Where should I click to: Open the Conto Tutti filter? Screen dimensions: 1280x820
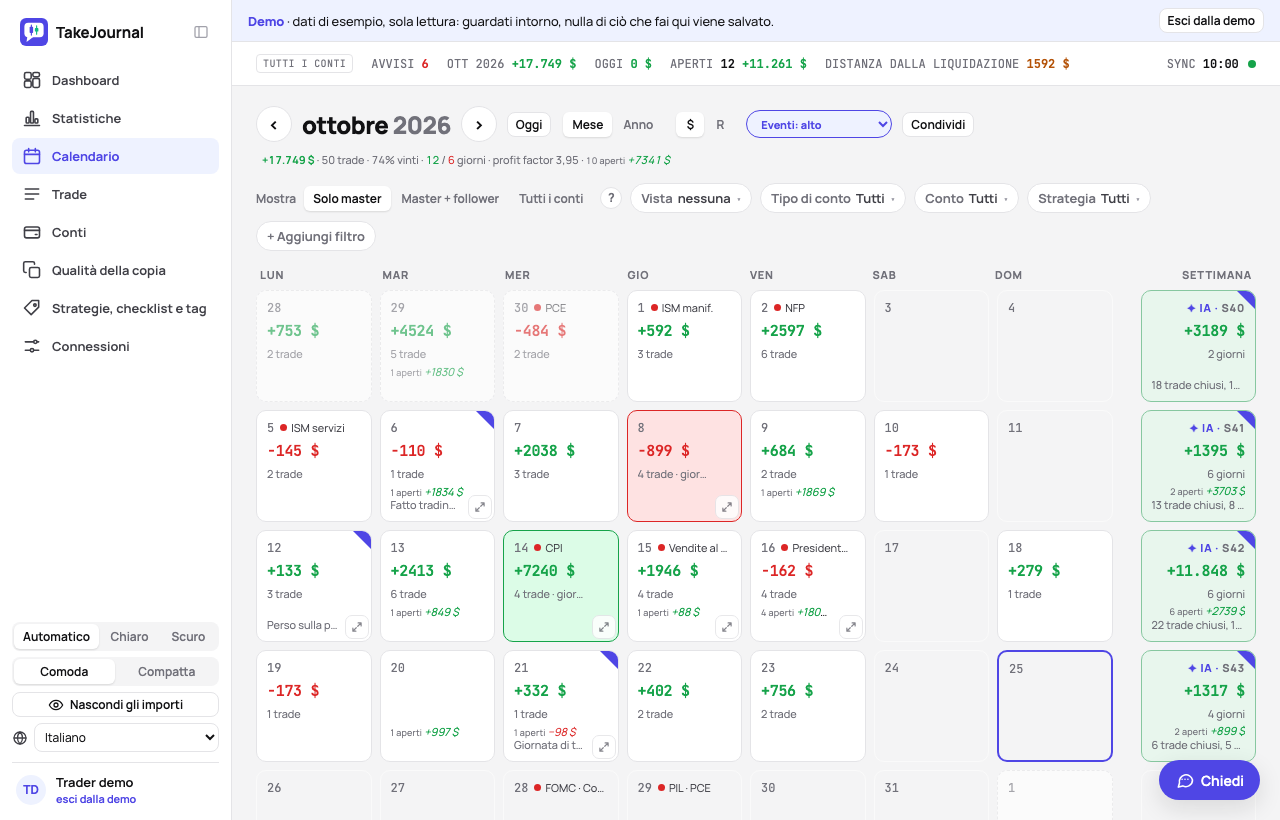(966, 198)
